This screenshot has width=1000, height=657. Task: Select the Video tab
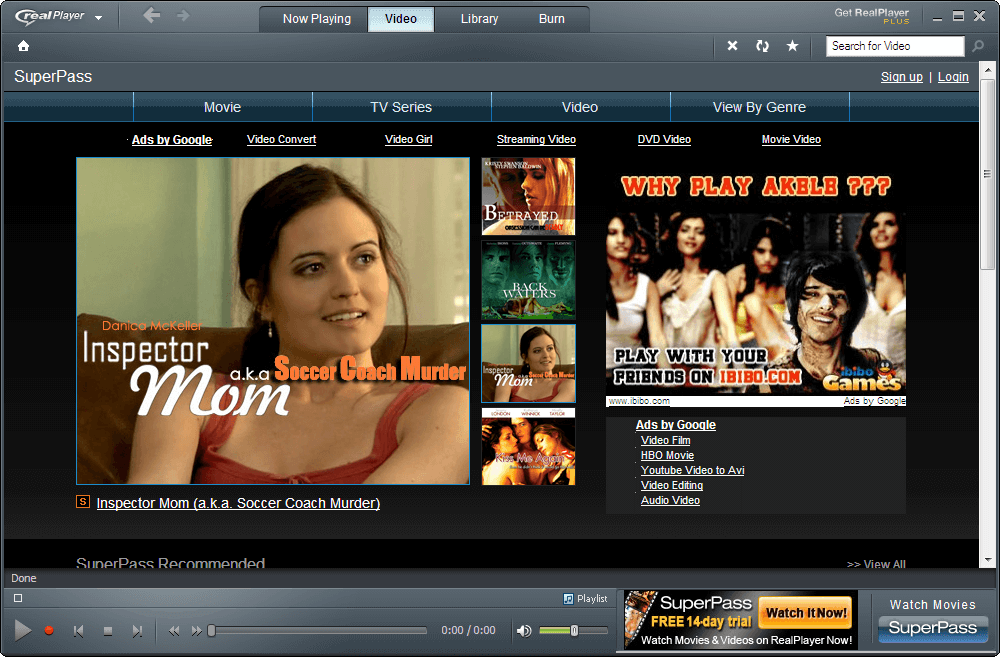click(401, 19)
